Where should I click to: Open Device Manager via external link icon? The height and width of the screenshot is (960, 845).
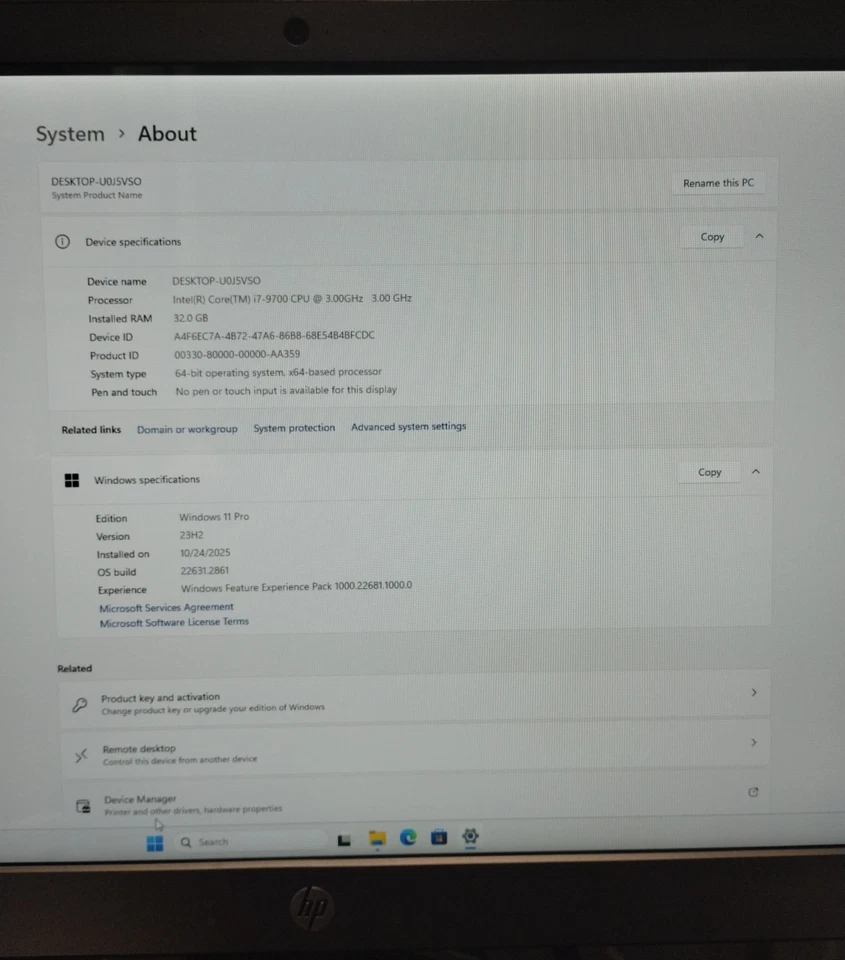point(753,792)
